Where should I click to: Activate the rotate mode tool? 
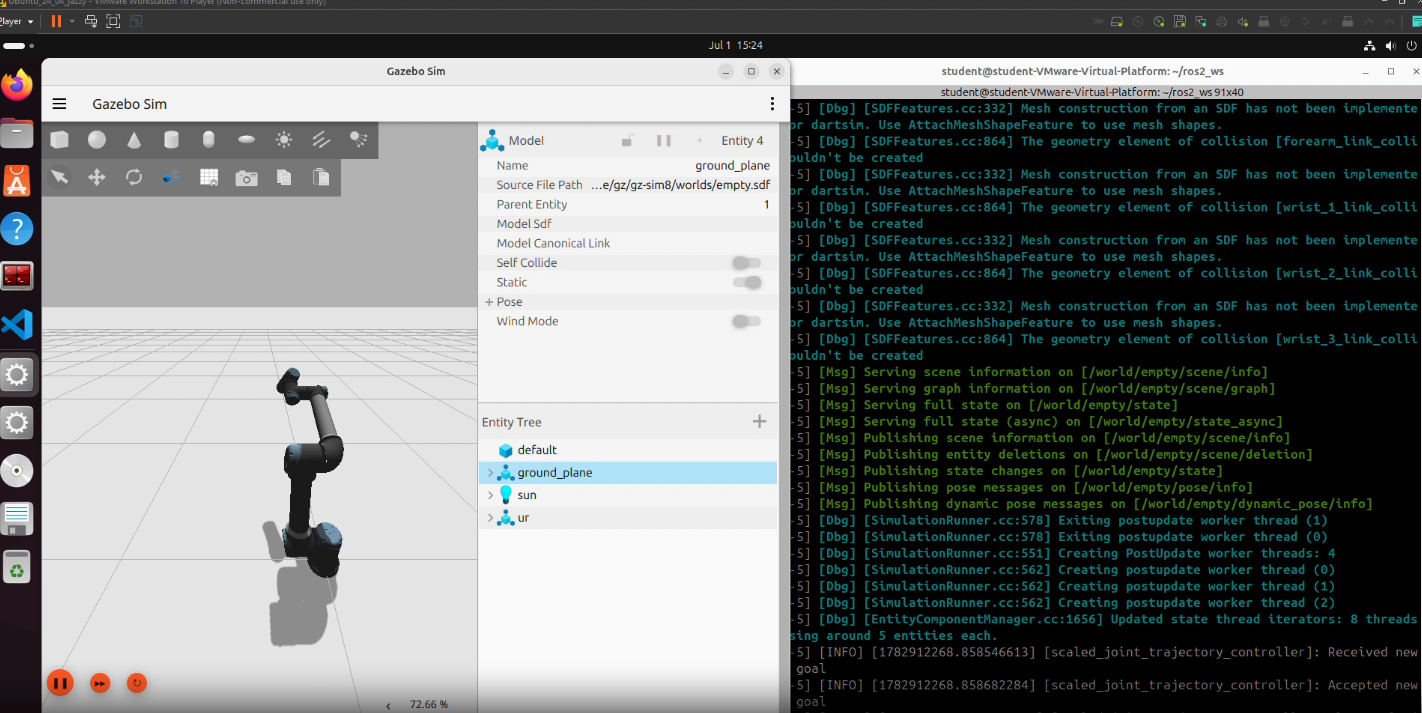pyautogui.click(x=134, y=177)
